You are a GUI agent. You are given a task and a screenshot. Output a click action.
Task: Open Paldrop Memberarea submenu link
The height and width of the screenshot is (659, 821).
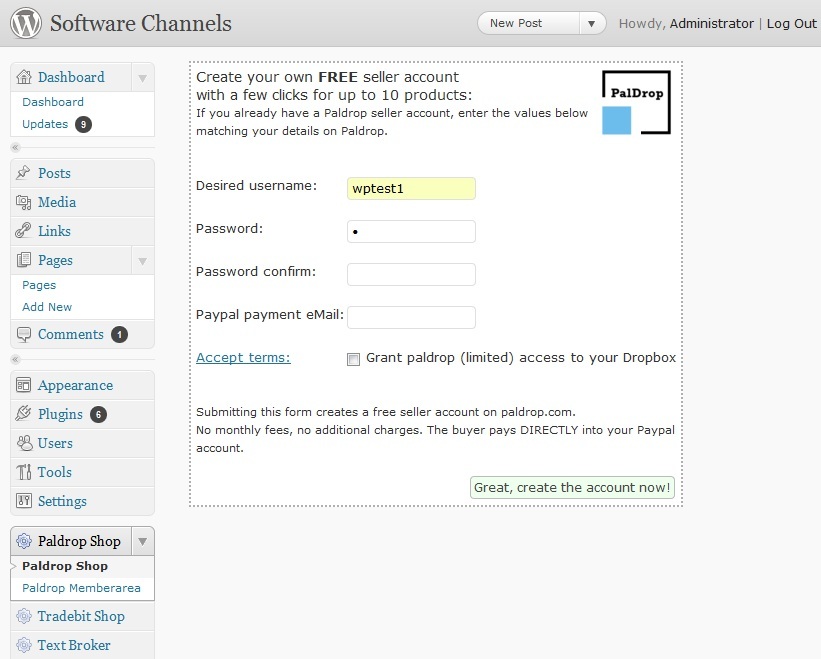coord(81,588)
